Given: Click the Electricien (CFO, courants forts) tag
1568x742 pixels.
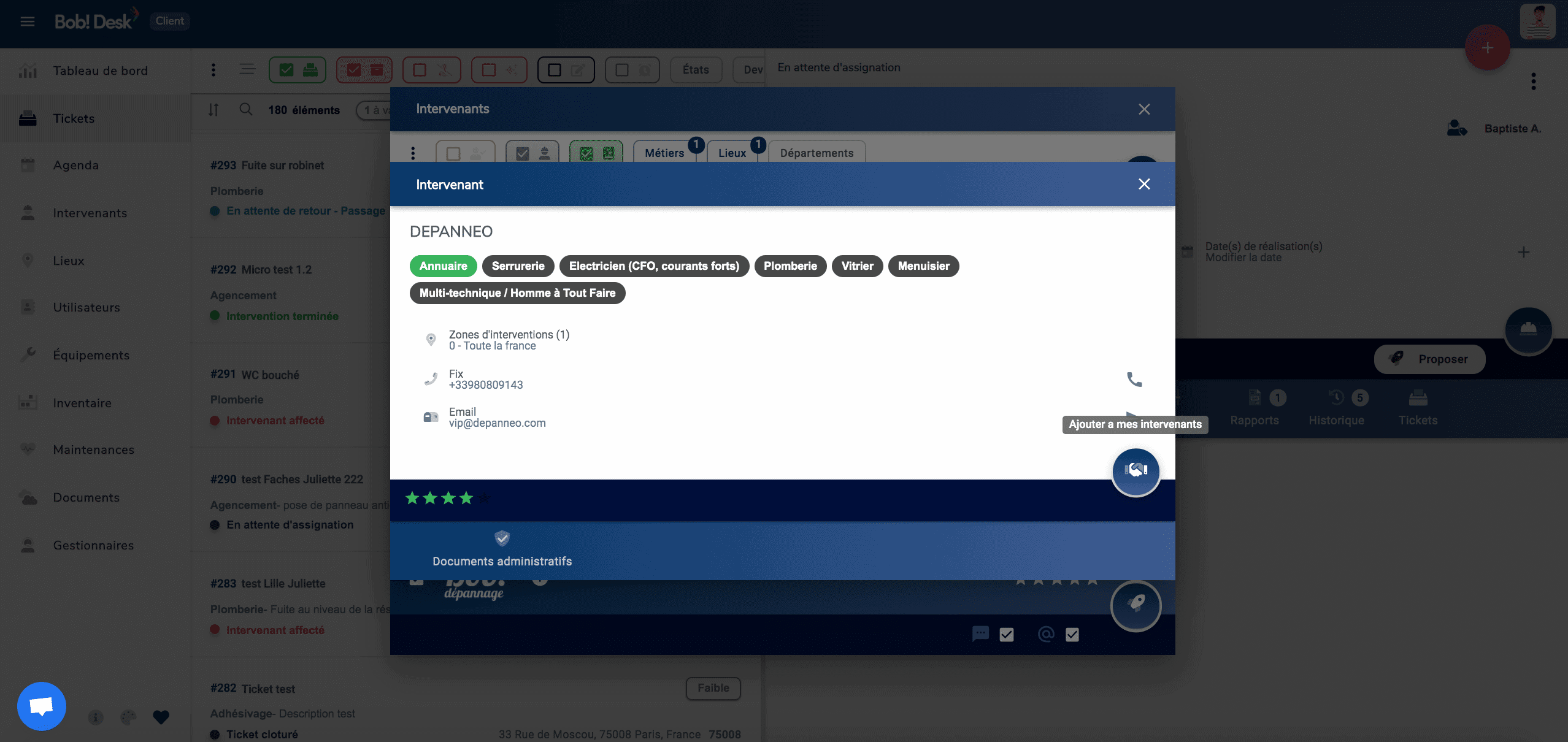Looking at the screenshot, I should point(654,266).
